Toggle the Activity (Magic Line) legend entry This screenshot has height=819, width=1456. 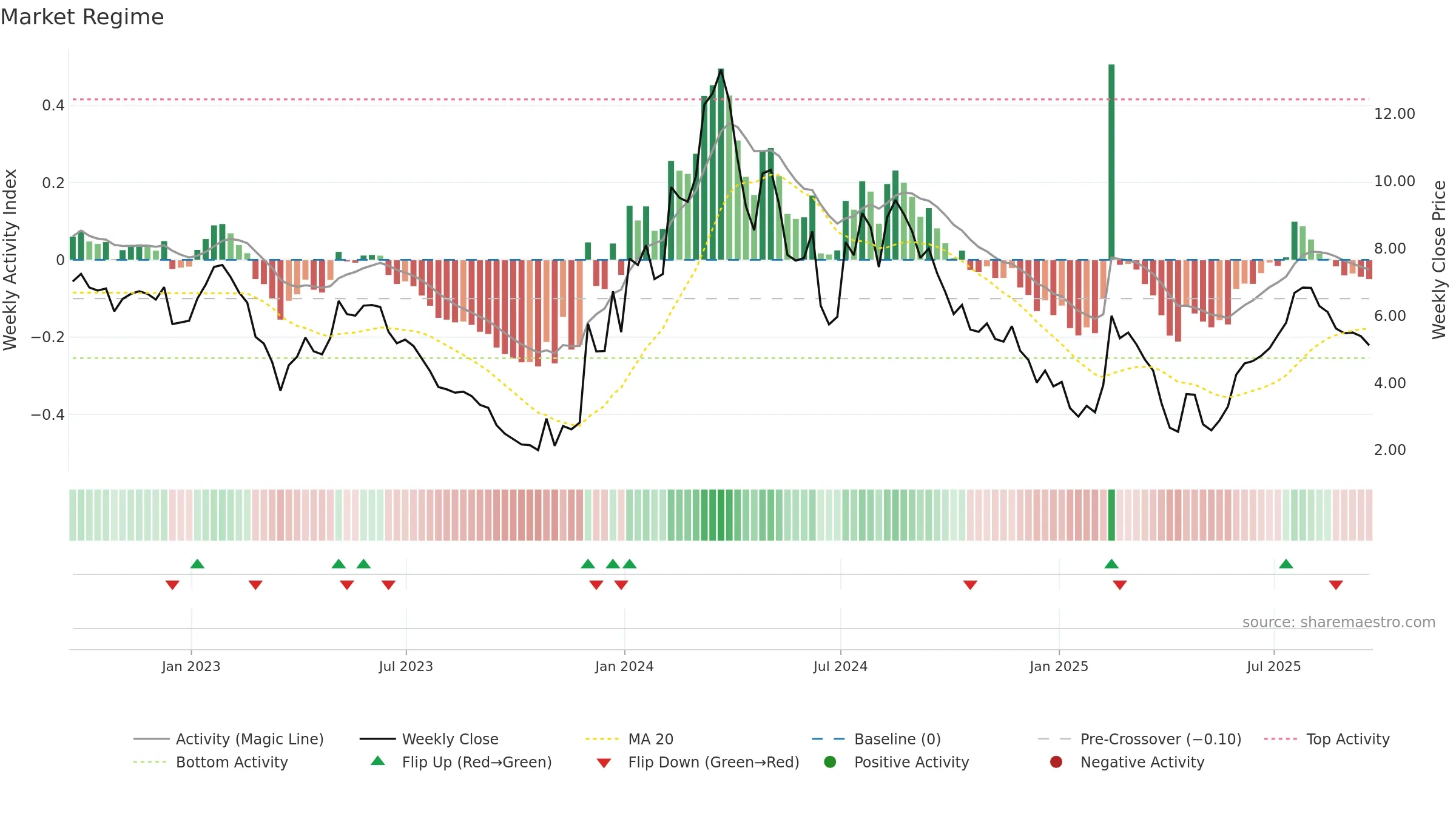[x=229, y=739]
